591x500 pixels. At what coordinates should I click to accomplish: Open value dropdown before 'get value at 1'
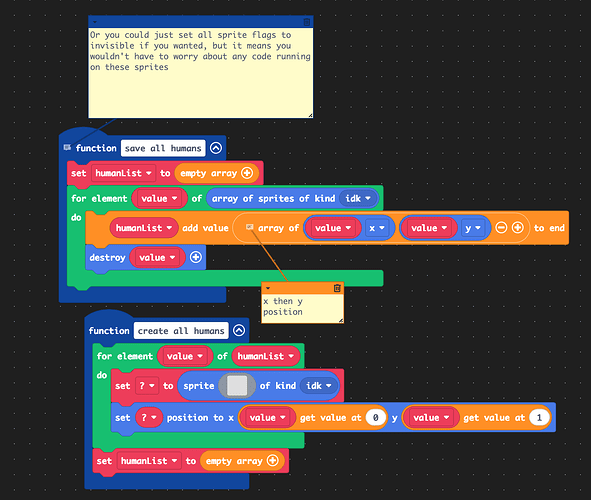431,418
